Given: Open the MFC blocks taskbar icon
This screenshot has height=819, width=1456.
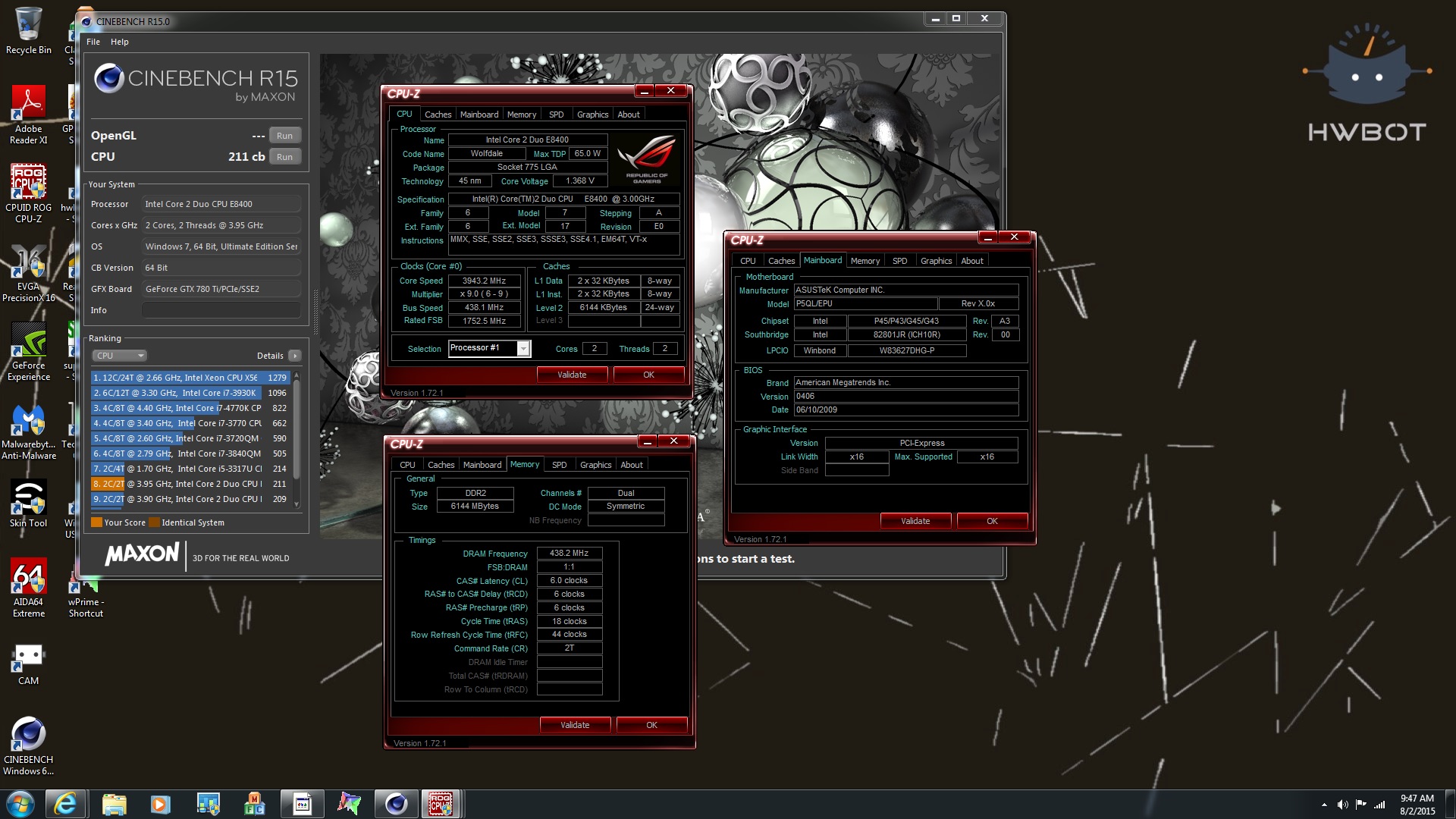Looking at the screenshot, I should pyautogui.click(x=255, y=804).
